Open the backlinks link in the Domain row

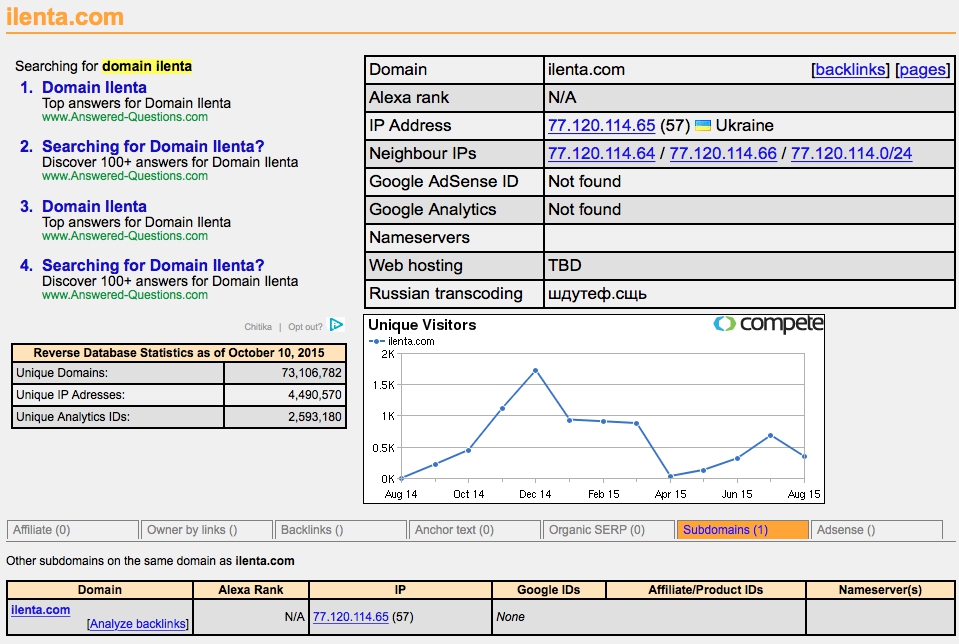[x=850, y=70]
